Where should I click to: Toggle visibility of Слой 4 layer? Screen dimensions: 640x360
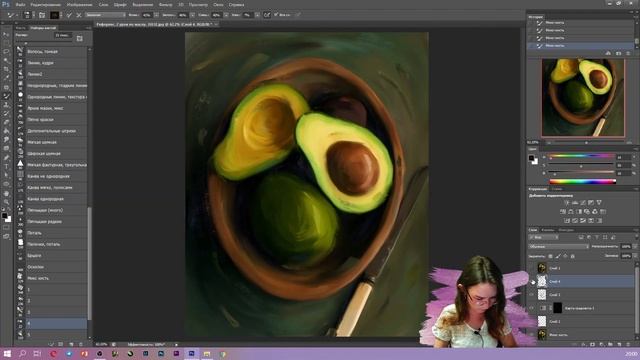[531, 281]
